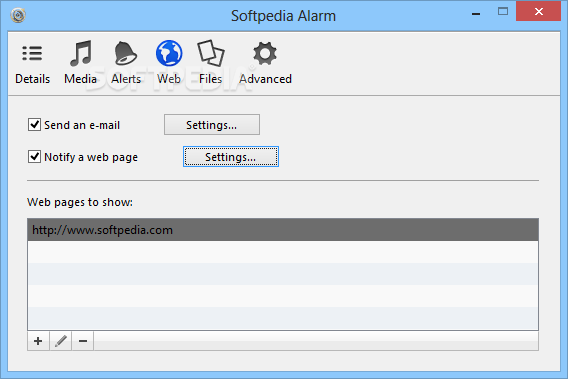The image size is (568, 379).
Task: Toggle Notify a web page checkbox
Action: point(34,157)
